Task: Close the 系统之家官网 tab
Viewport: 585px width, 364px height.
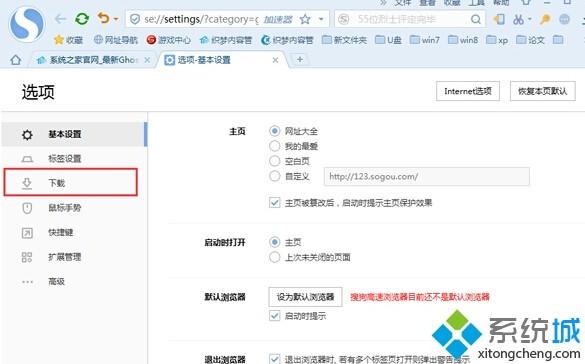Action: pyautogui.click(x=147, y=60)
